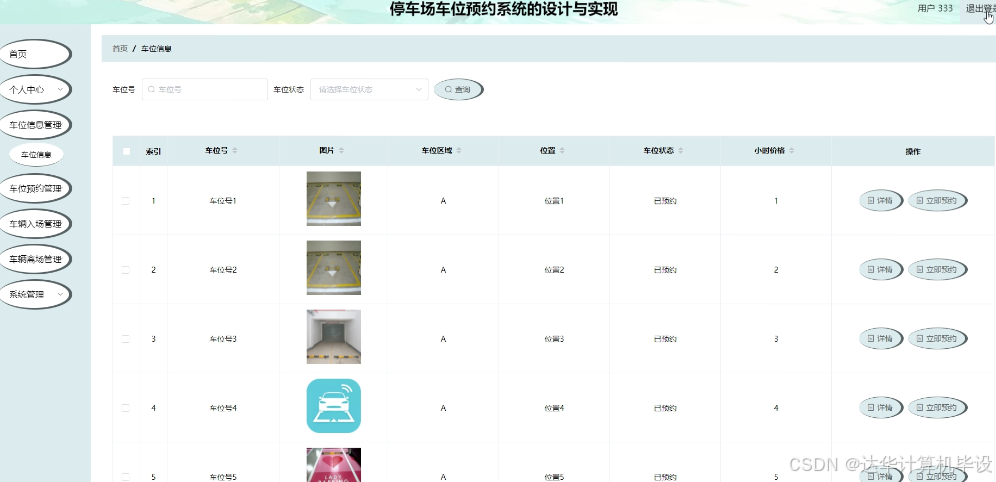Expand the 系统管理 sidebar menu
The image size is (996, 482).
pyautogui.click(x=36, y=295)
